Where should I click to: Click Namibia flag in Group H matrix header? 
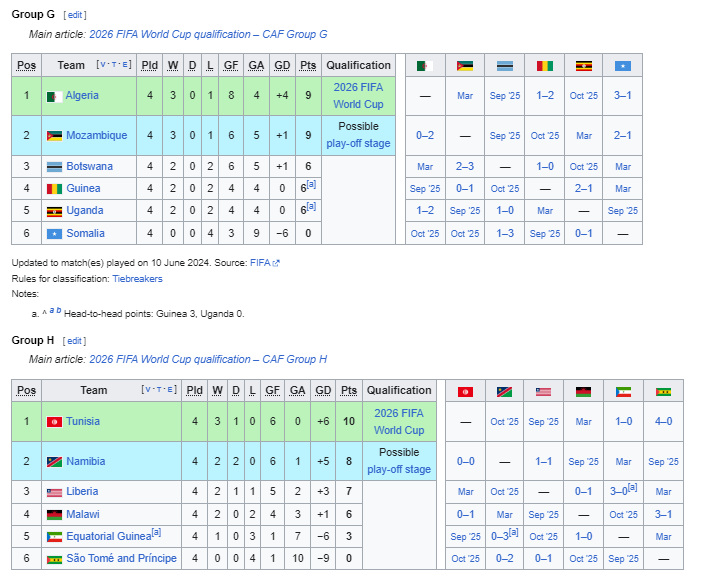click(x=504, y=392)
